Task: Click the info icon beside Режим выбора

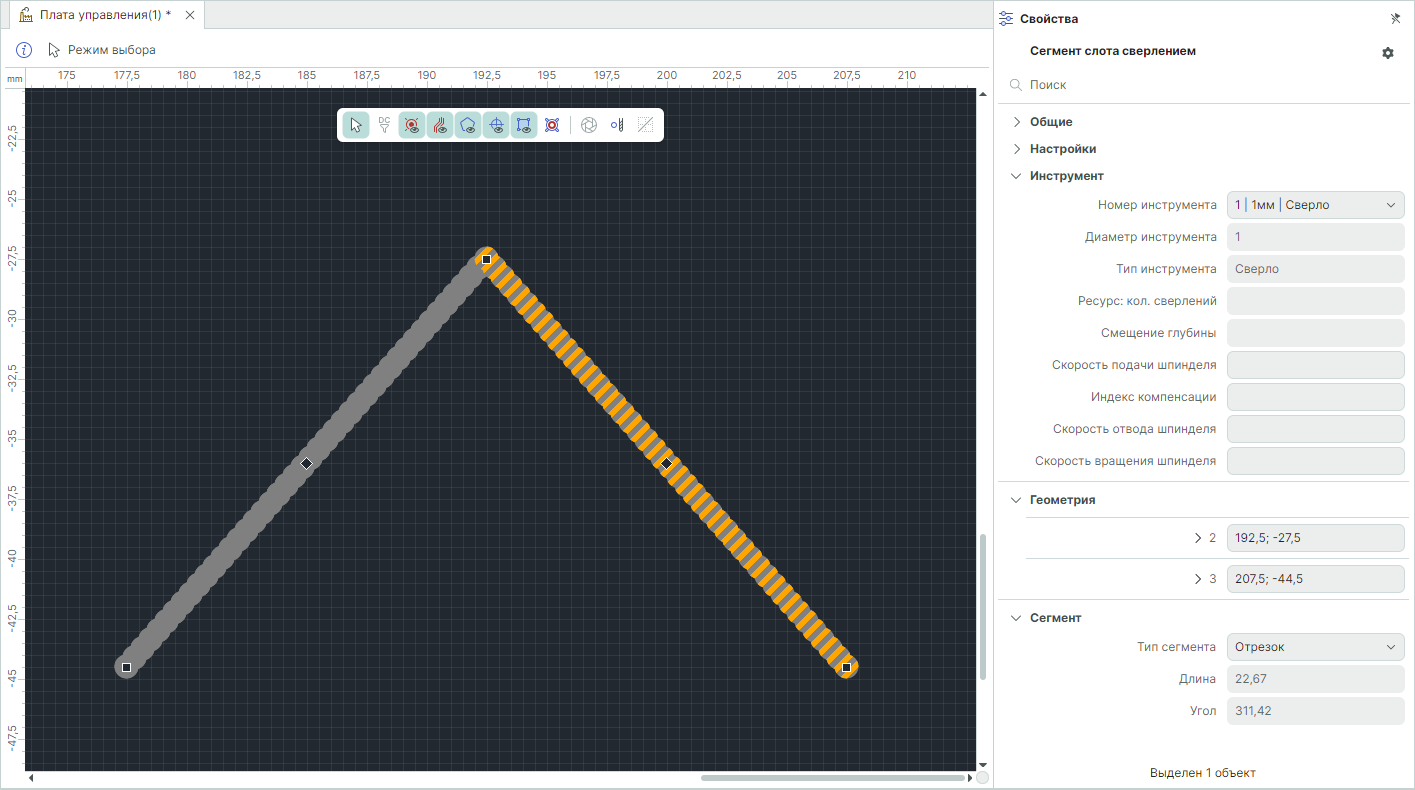Action: point(25,50)
